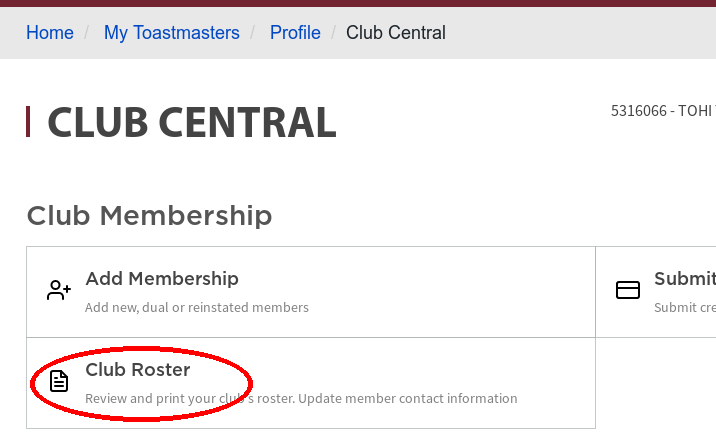Open the Club Roster heading
Image resolution: width=716 pixels, height=445 pixels.
click(x=138, y=370)
